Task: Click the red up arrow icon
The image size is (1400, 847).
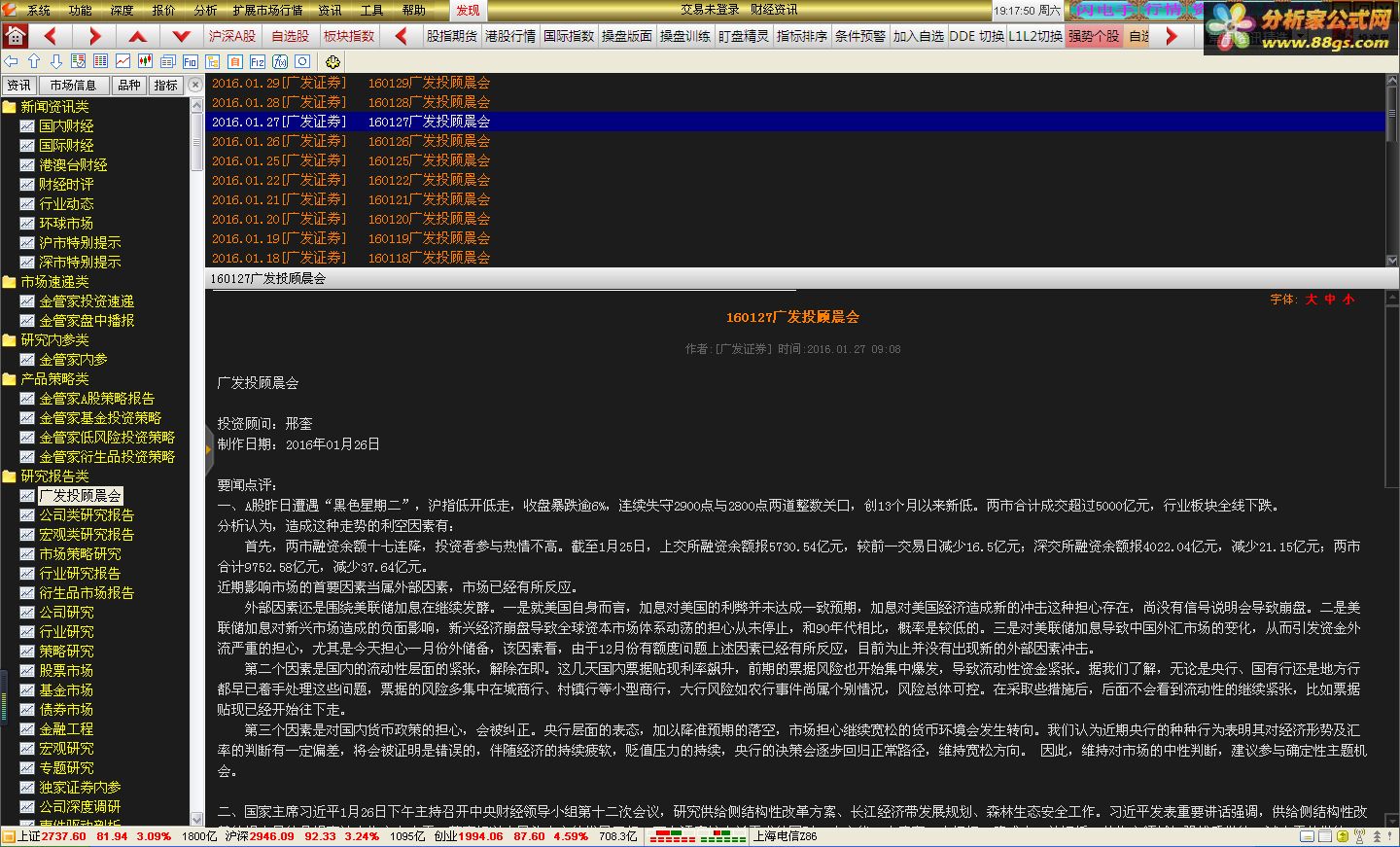Action: click(138, 36)
